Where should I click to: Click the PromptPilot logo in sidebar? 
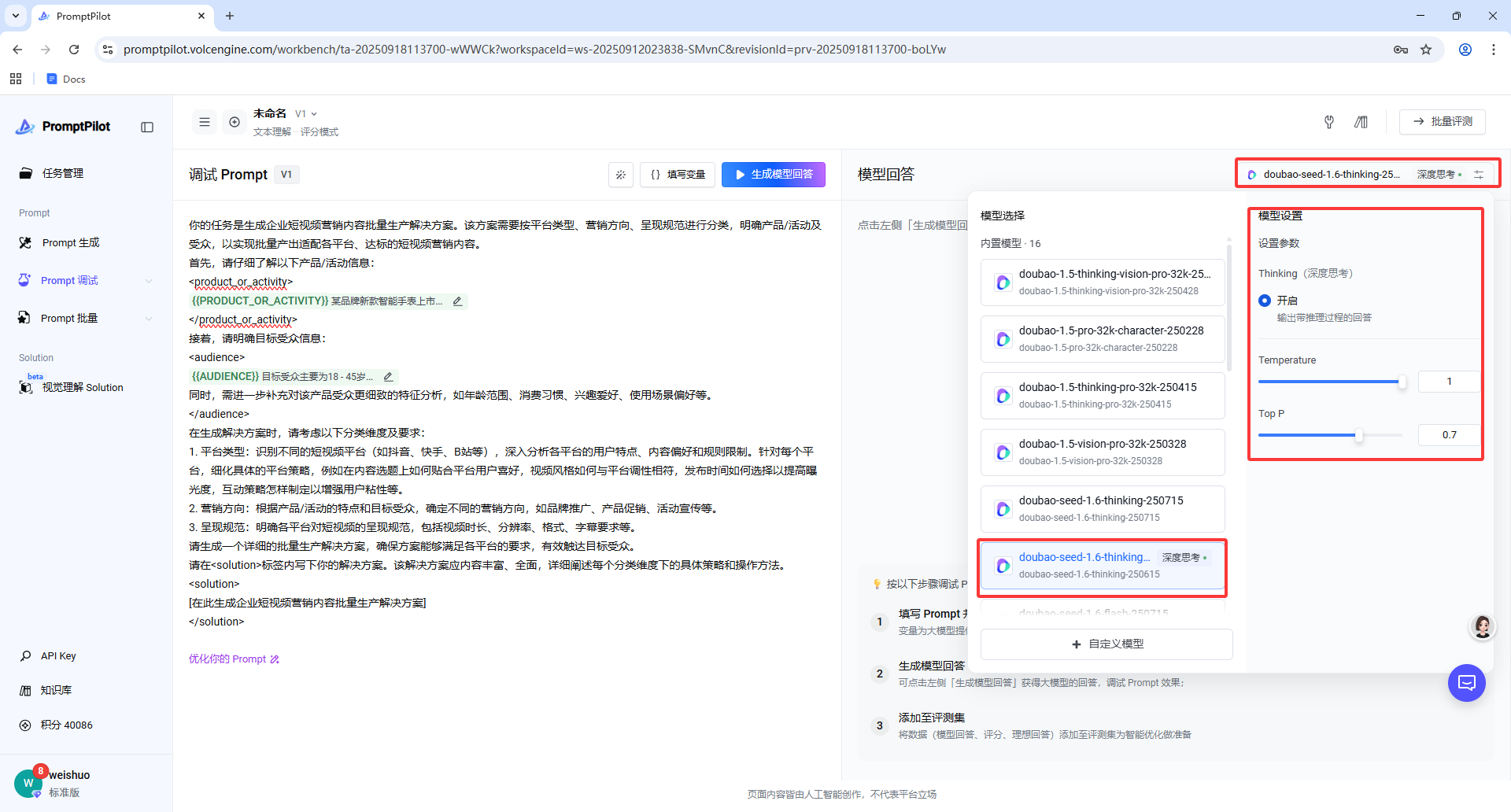click(x=63, y=127)
